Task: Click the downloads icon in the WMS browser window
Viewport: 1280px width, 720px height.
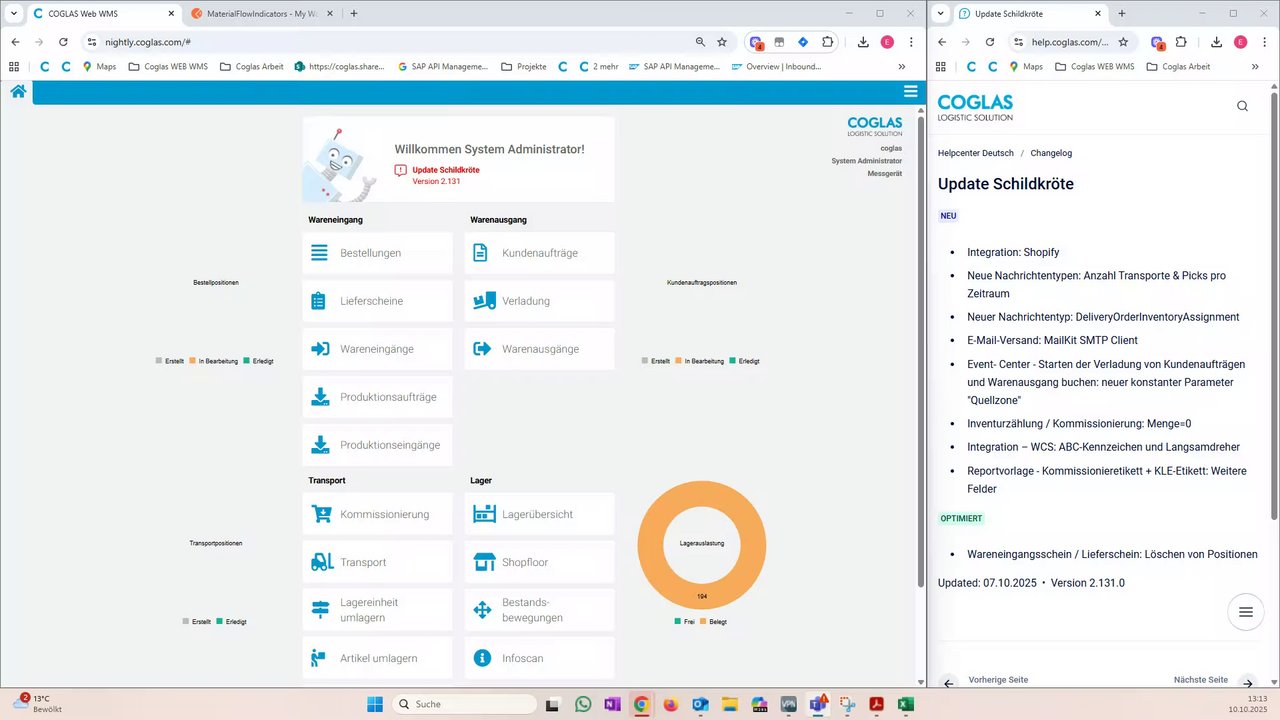Action: tap(863, 42)
